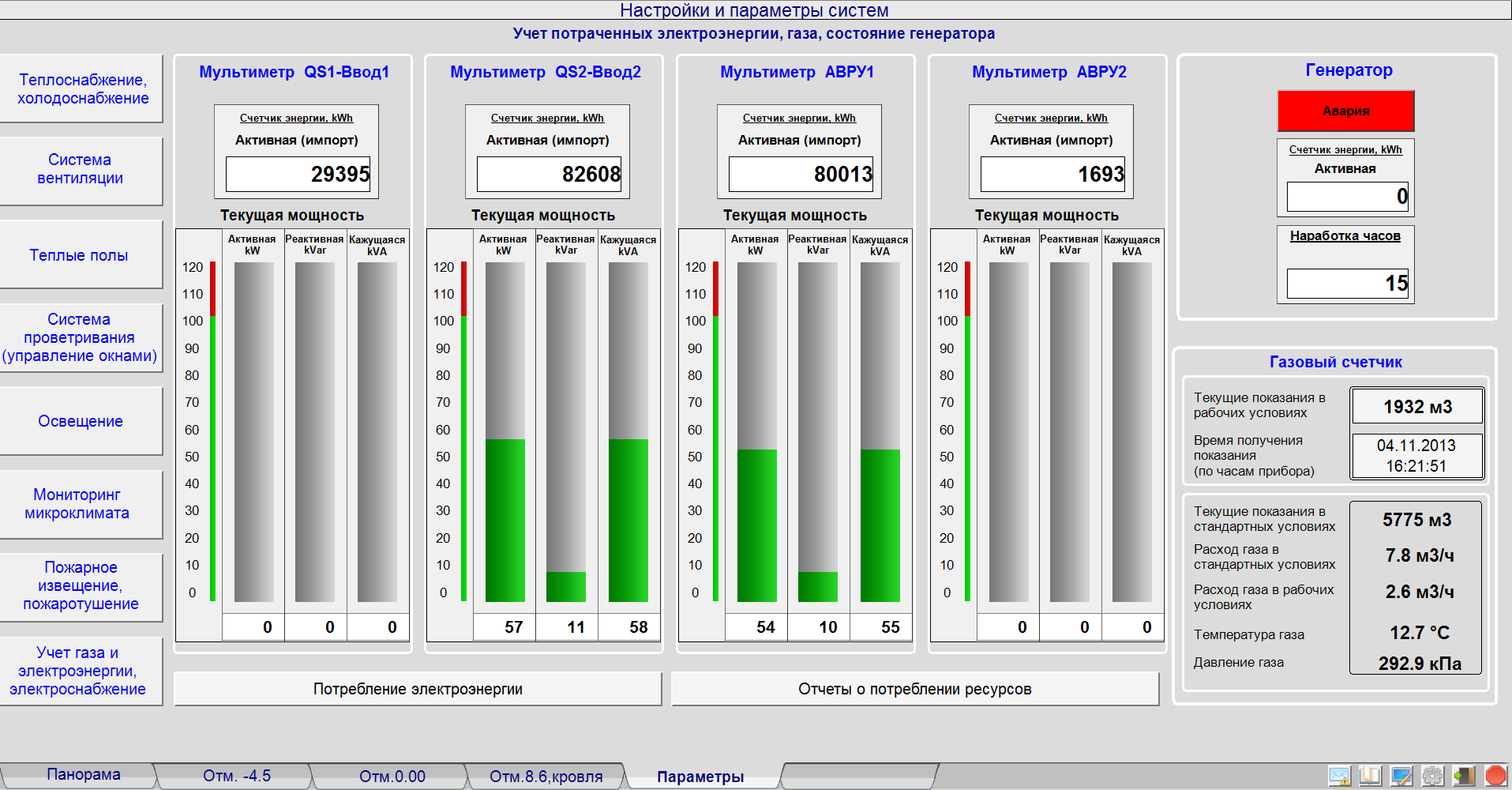Image resolution: width=1512 pixels, height=790 pixels.
Task: Switch to the Панорама tab
Action: [83, 775]
